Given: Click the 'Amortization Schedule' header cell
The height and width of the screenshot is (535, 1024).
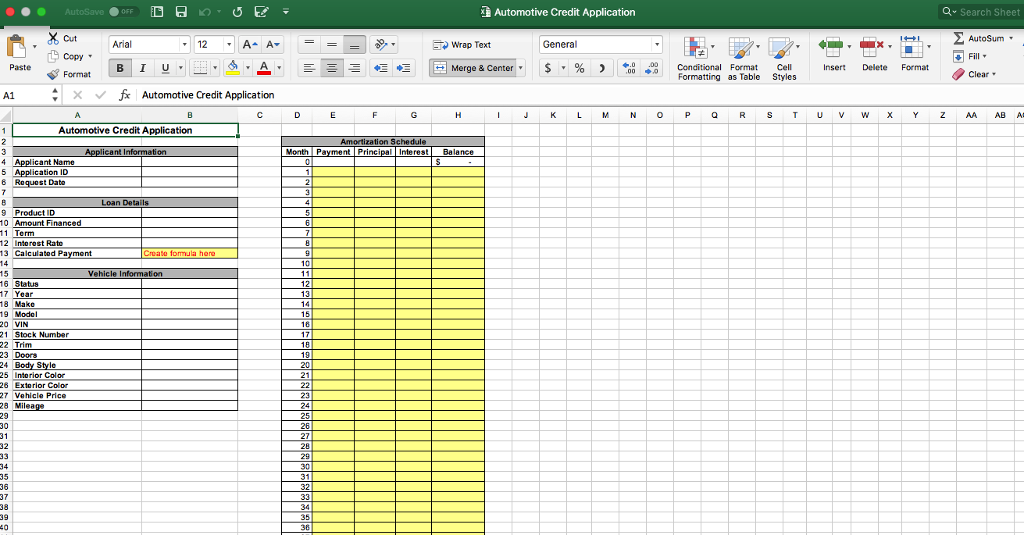Looking at the screenshot, I should pos(383,142).
